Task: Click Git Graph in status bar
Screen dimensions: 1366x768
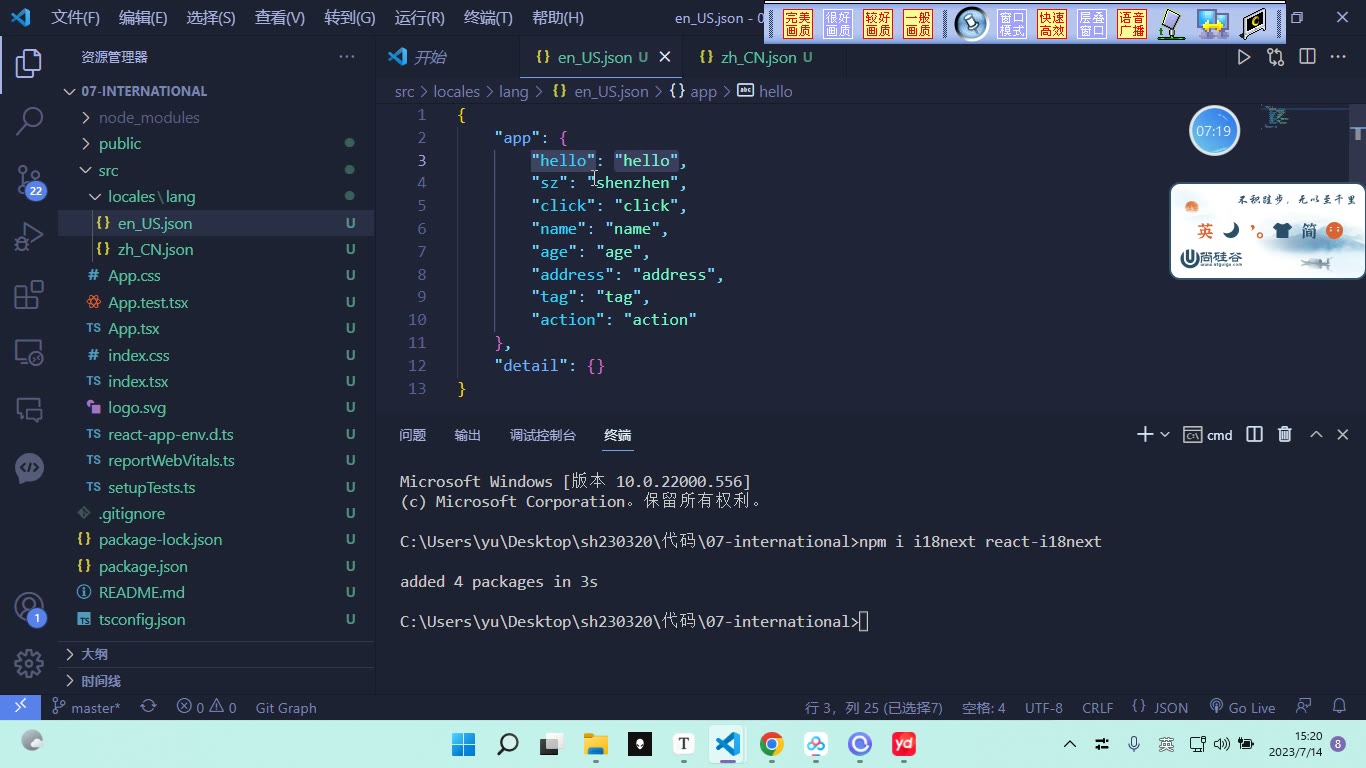Action: tap(286, 707)
